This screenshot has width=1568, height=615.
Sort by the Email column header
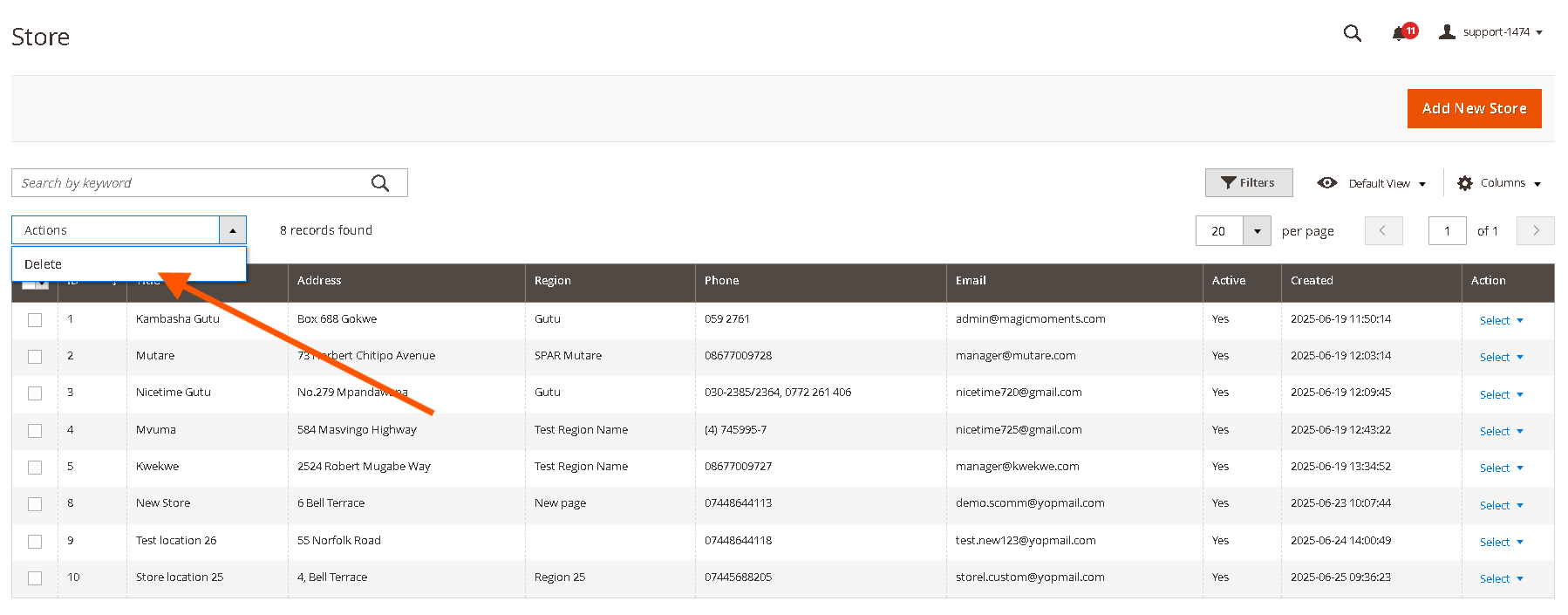pyautogui.click(x=971, y=281)
